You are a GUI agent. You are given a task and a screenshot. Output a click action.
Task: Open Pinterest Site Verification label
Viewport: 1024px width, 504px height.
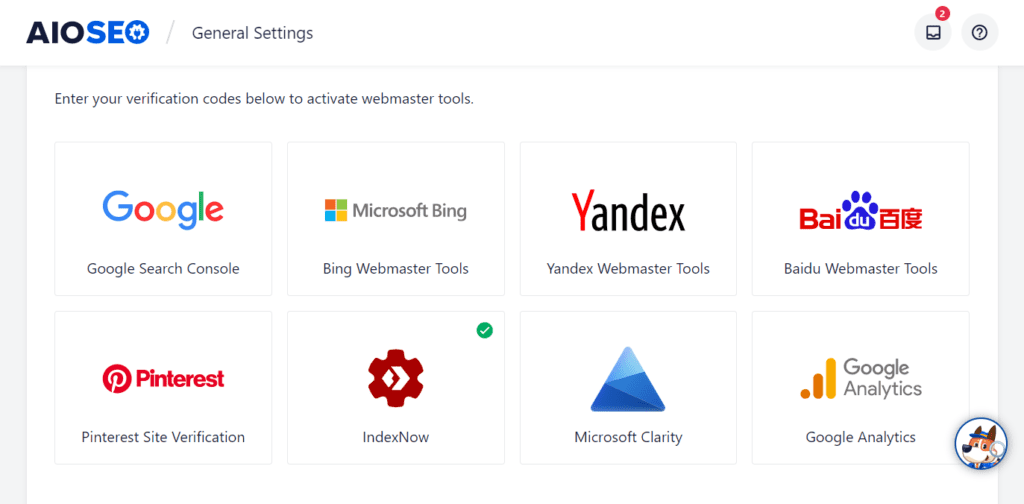point(163,437)
